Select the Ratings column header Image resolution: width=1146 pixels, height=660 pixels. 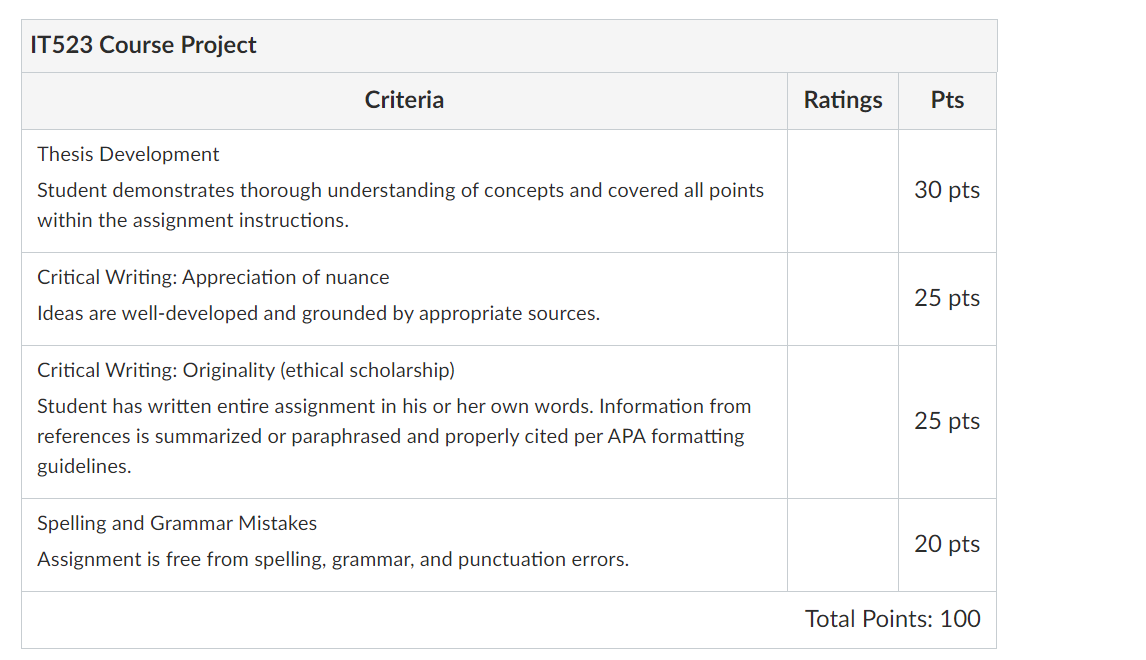843,100
